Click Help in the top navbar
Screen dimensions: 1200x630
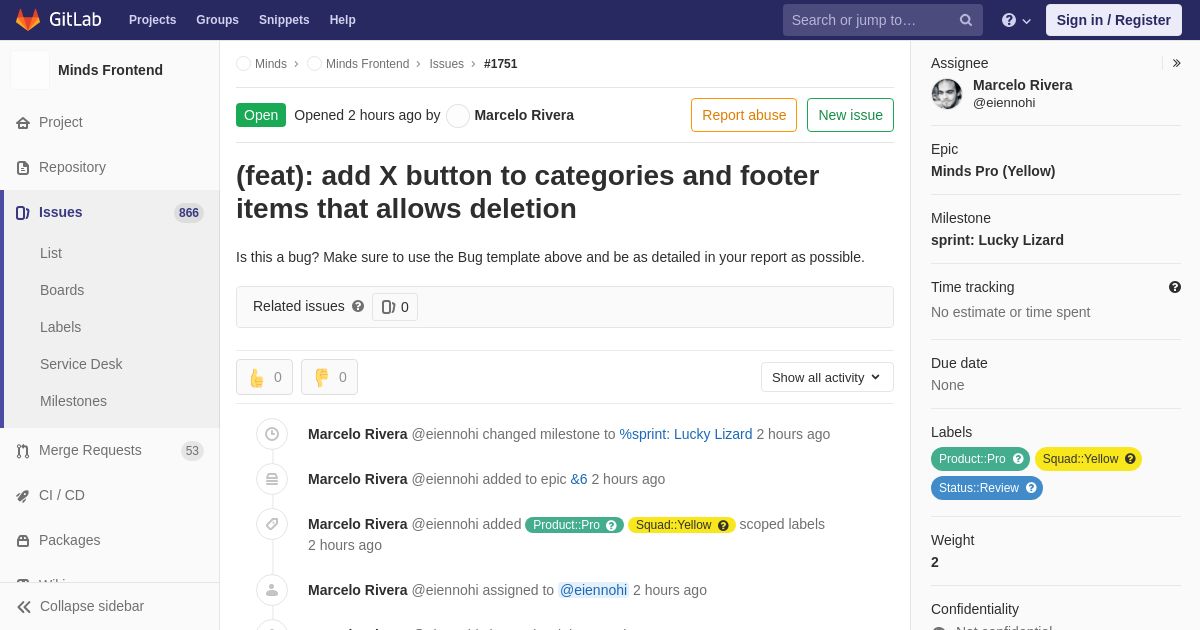pyautogui.click(x=343, y=20)
